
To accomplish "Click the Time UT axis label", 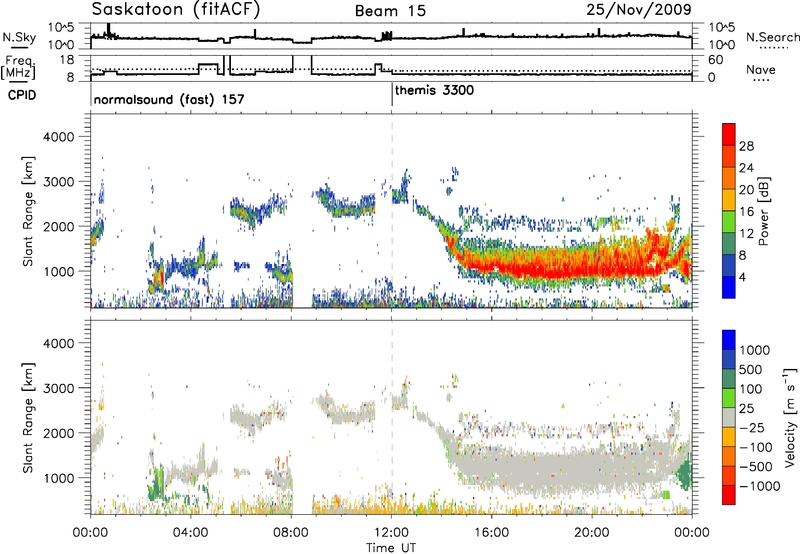I will click(x=391, y=548).
